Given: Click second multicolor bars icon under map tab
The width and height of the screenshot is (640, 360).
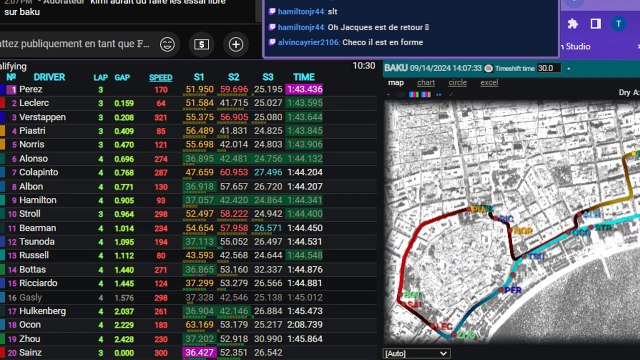Looking at the screenshot, I should click(x=426, y=94).
